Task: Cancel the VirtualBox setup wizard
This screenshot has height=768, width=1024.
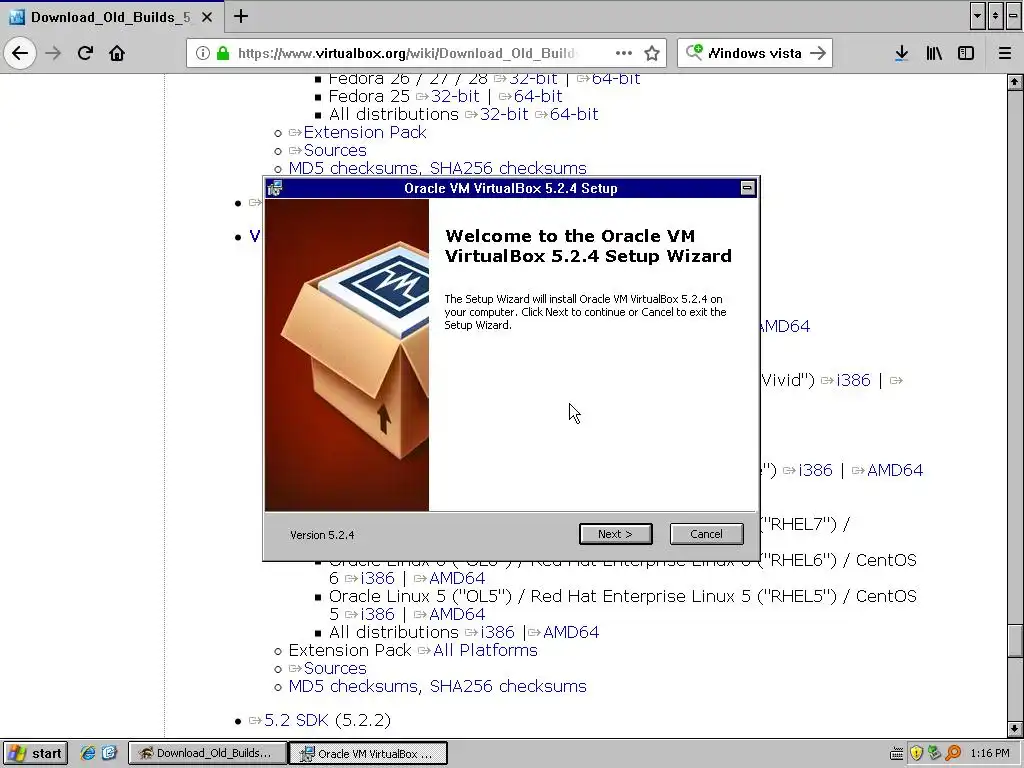Action: point(706,534)
